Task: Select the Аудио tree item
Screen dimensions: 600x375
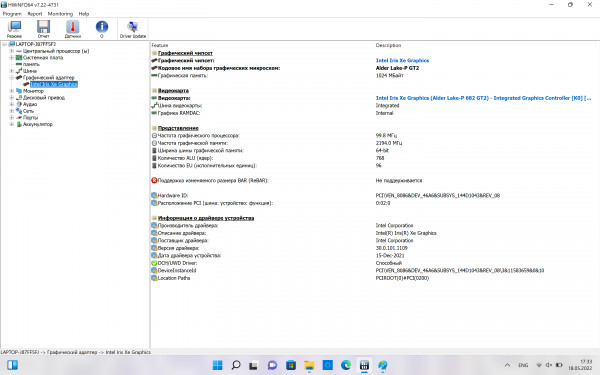Action: pyautogui.click(x=30, y=104)
